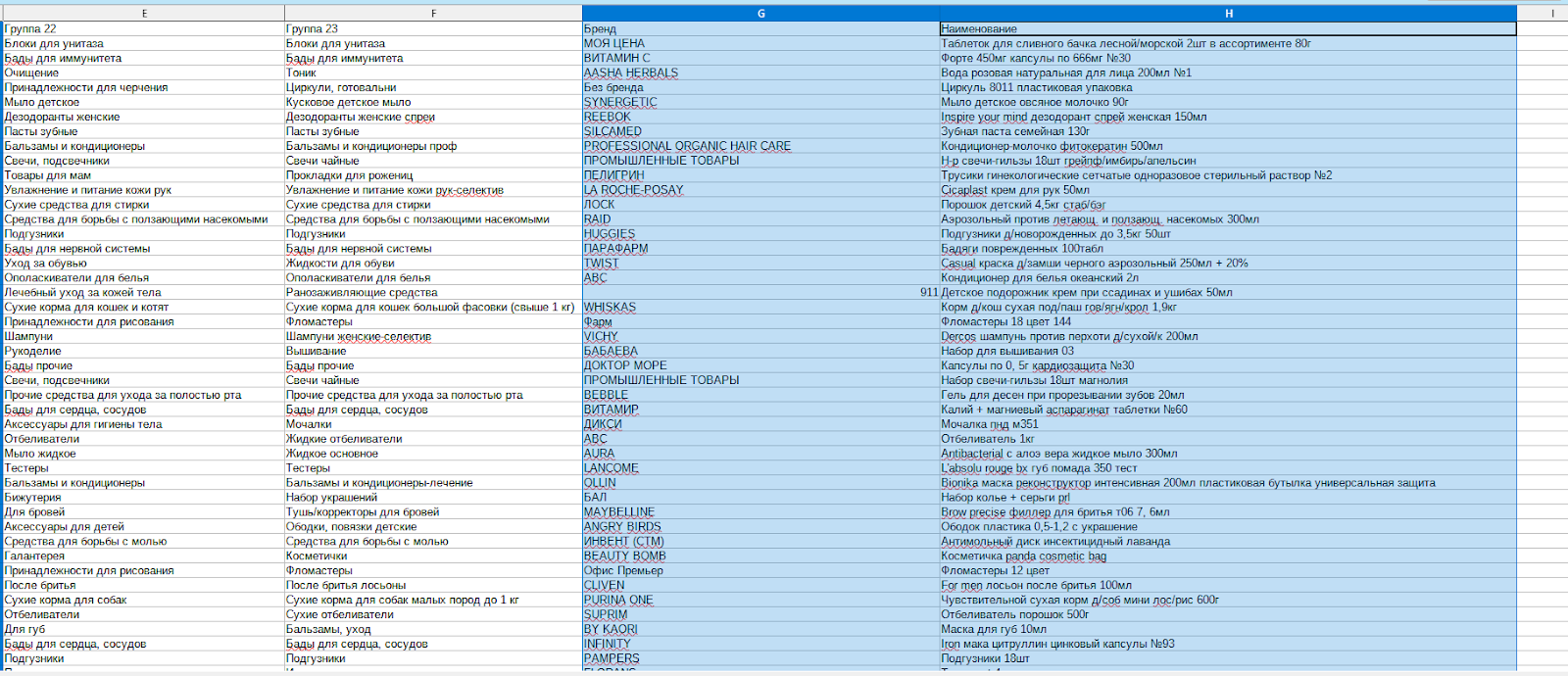Click the 'SILCAMED' brand cell
This screenshot has width=1568, height=676.
pyautogui.click(x=761, y=131)
